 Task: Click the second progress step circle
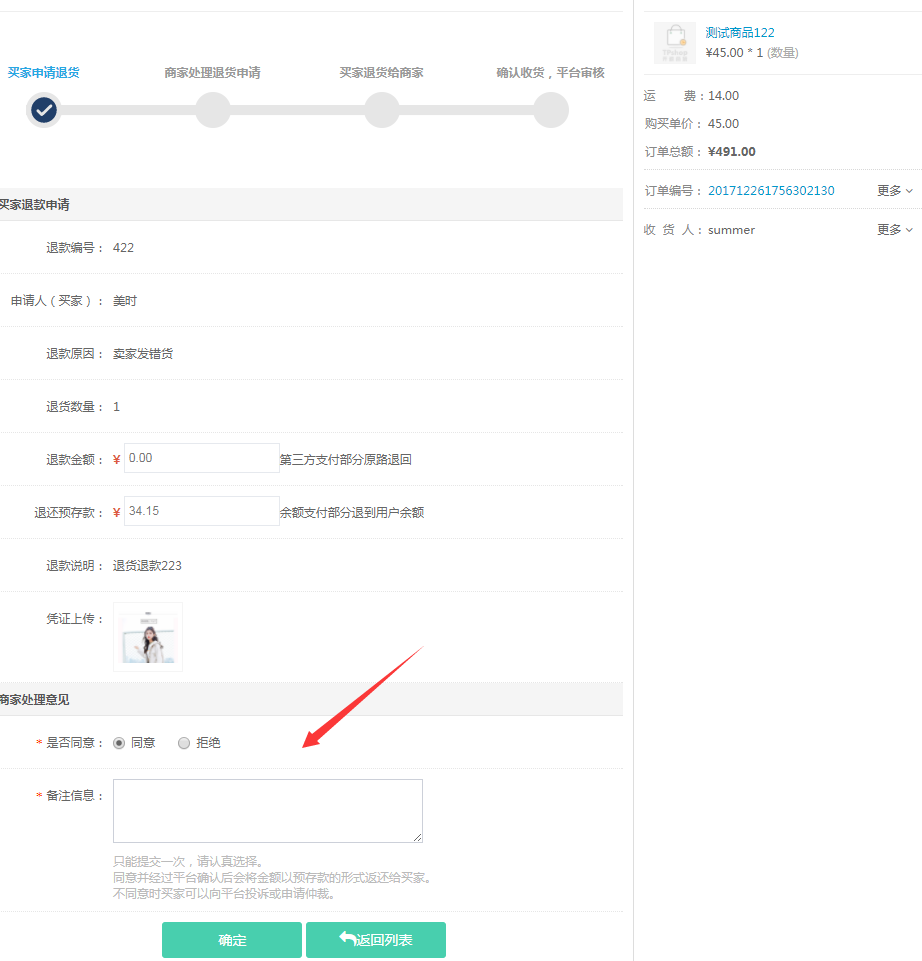click(x=213, y=110)
